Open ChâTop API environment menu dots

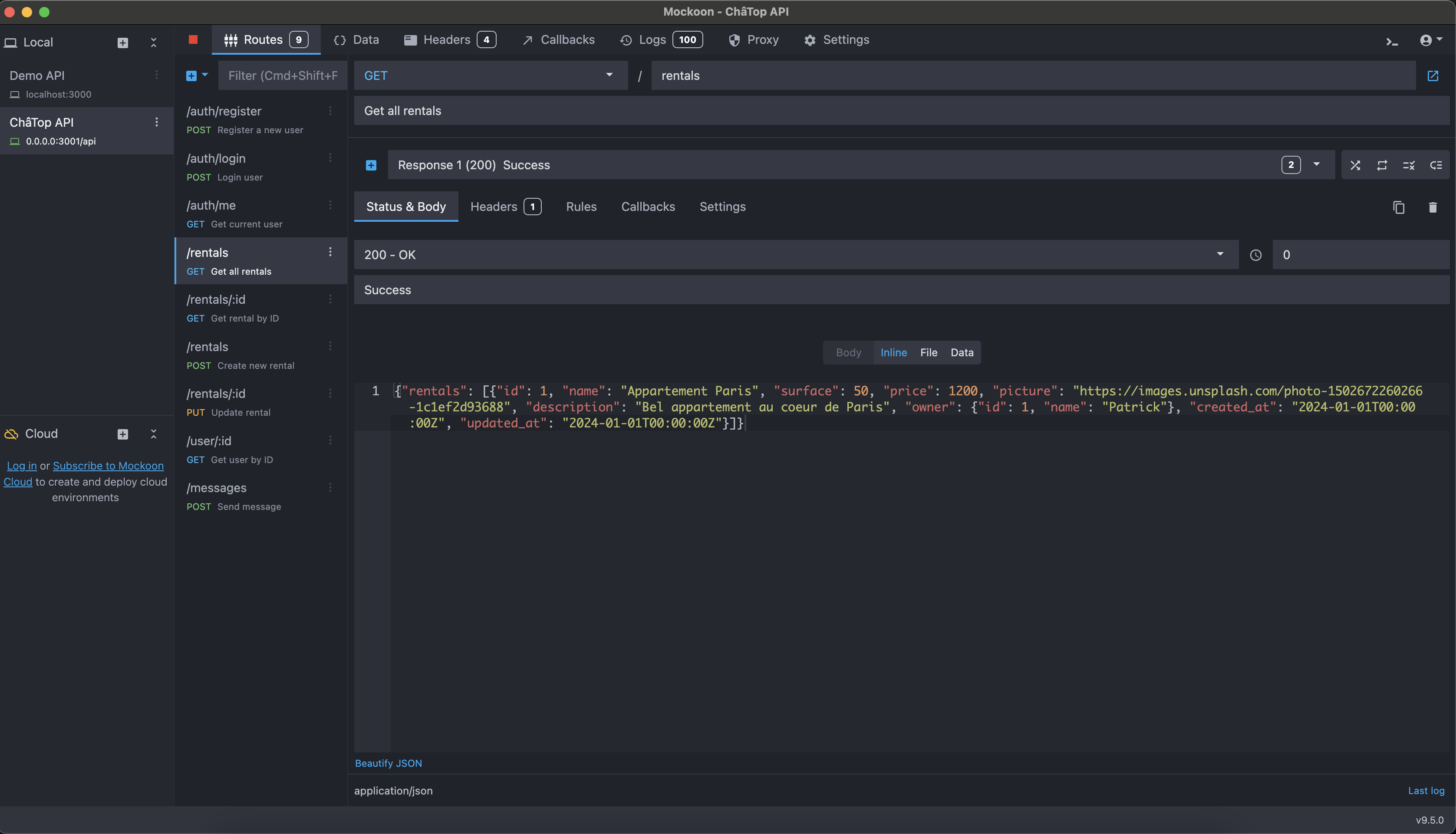[156, 122]
